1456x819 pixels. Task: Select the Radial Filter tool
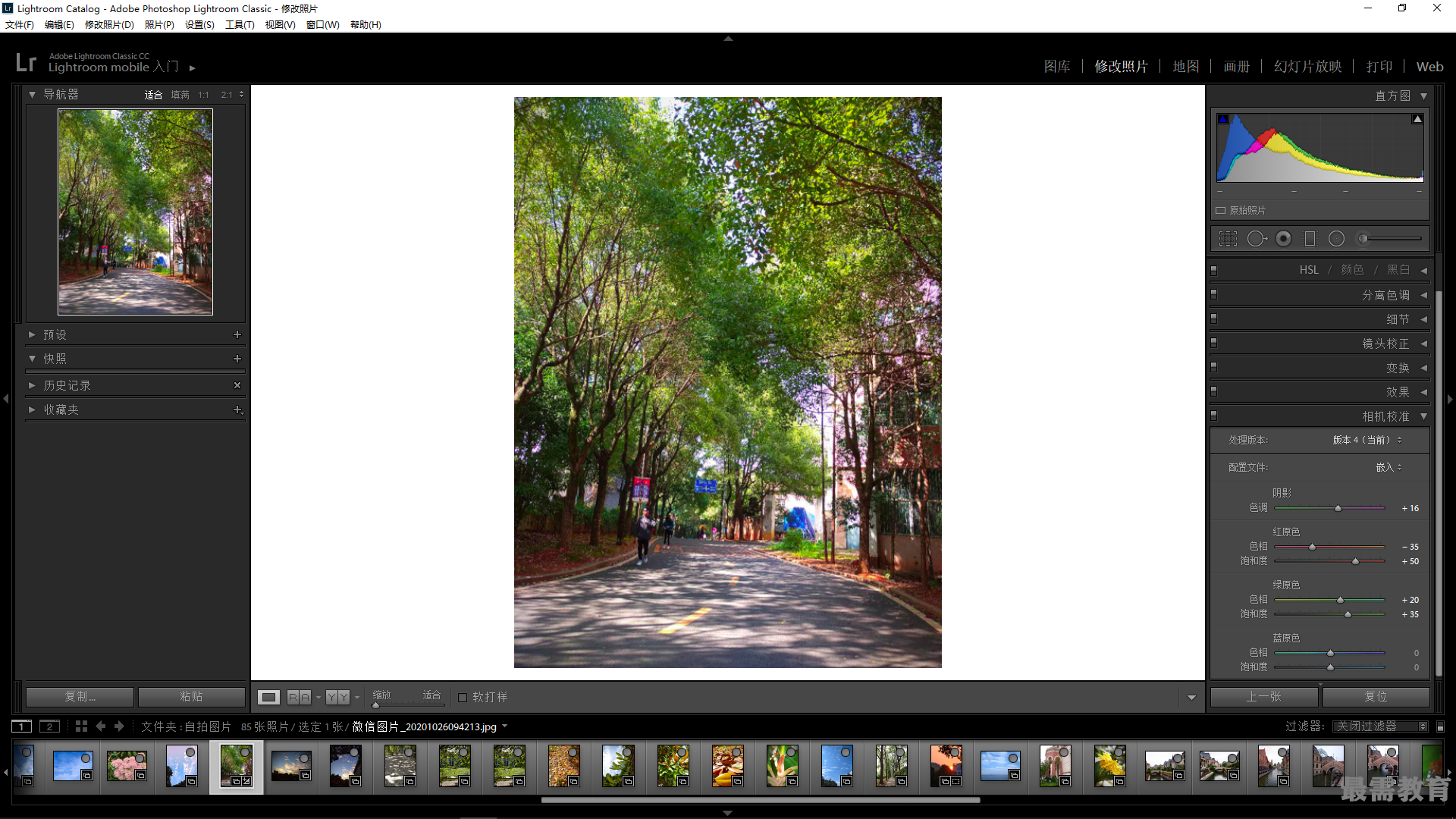(1336, 239)
